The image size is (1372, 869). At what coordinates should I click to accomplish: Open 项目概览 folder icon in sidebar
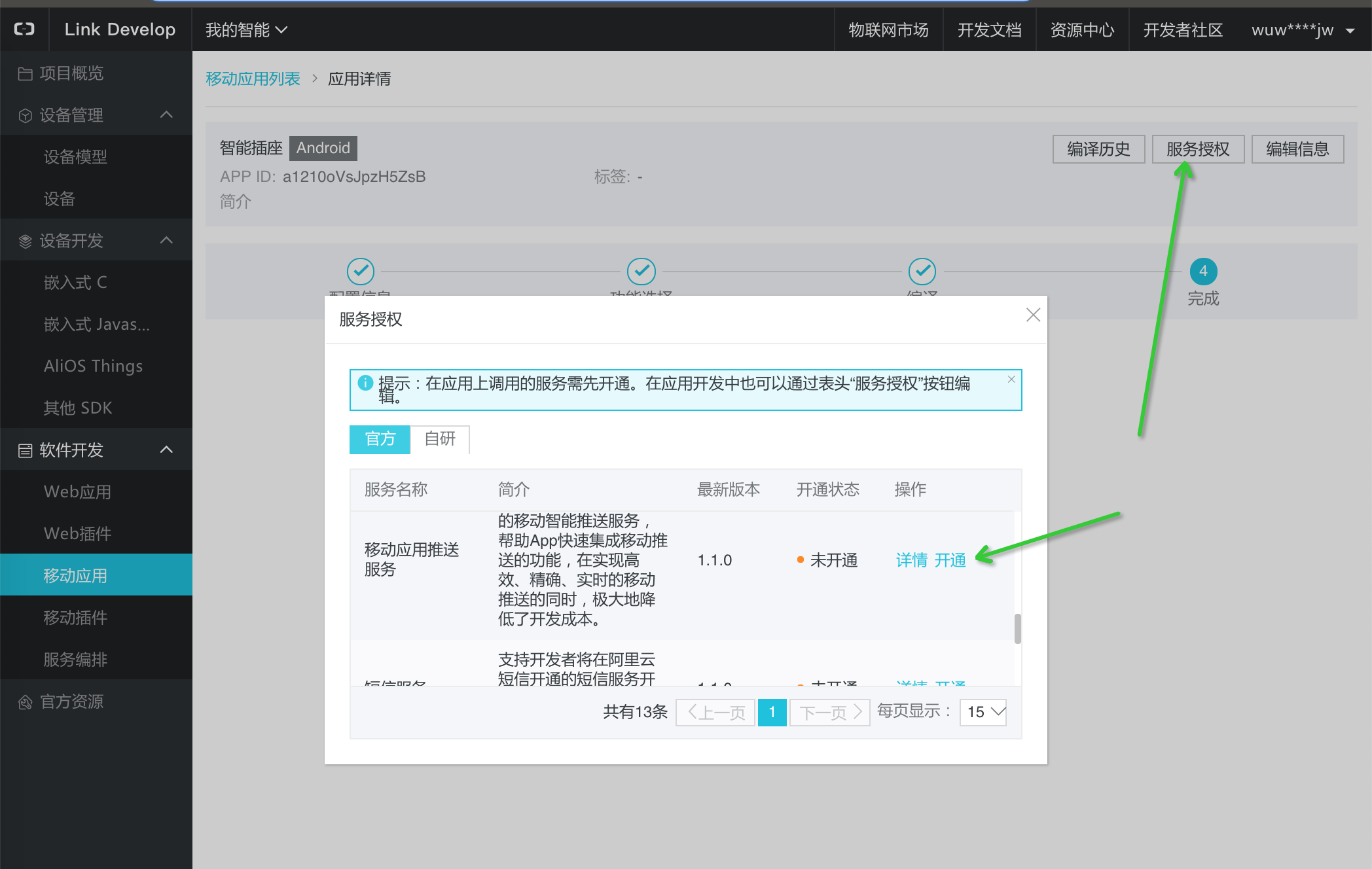(x=26, y=74)
